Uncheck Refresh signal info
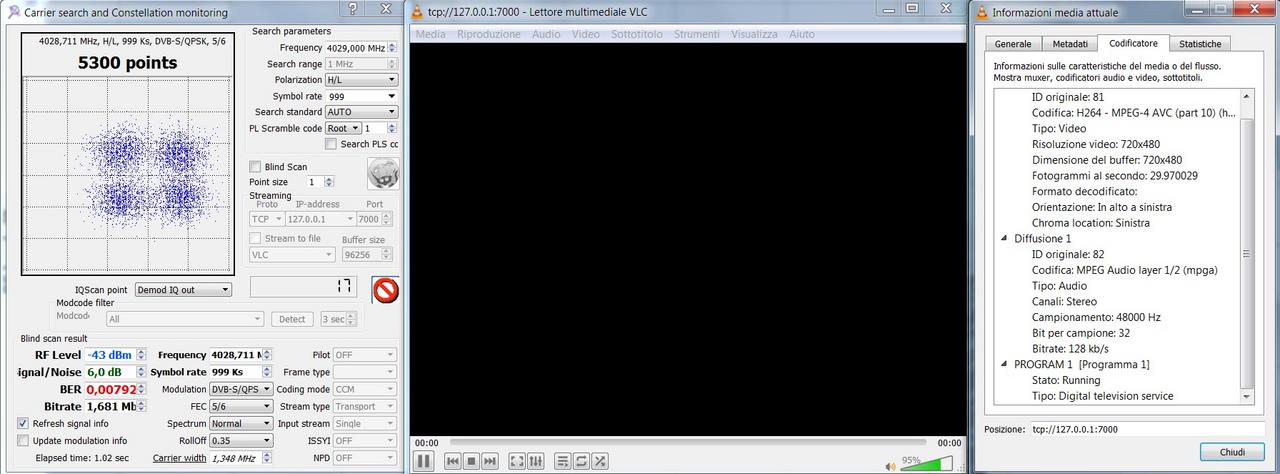 (x=23, y=423)
